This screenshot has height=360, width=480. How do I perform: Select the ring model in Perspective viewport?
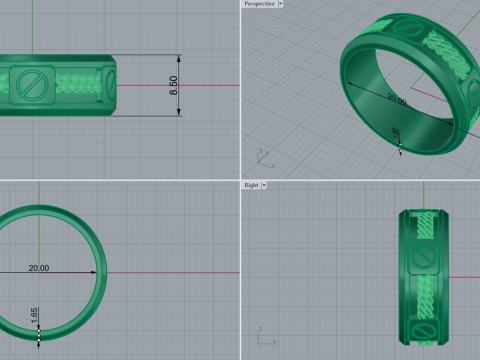coord(410,83)
